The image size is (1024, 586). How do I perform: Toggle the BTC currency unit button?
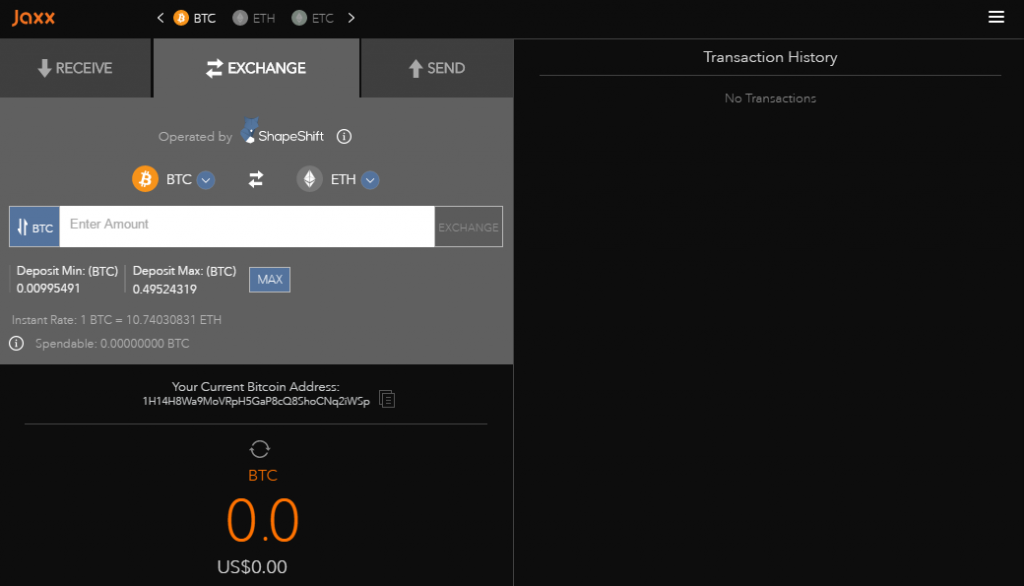(x=35, y=227)
